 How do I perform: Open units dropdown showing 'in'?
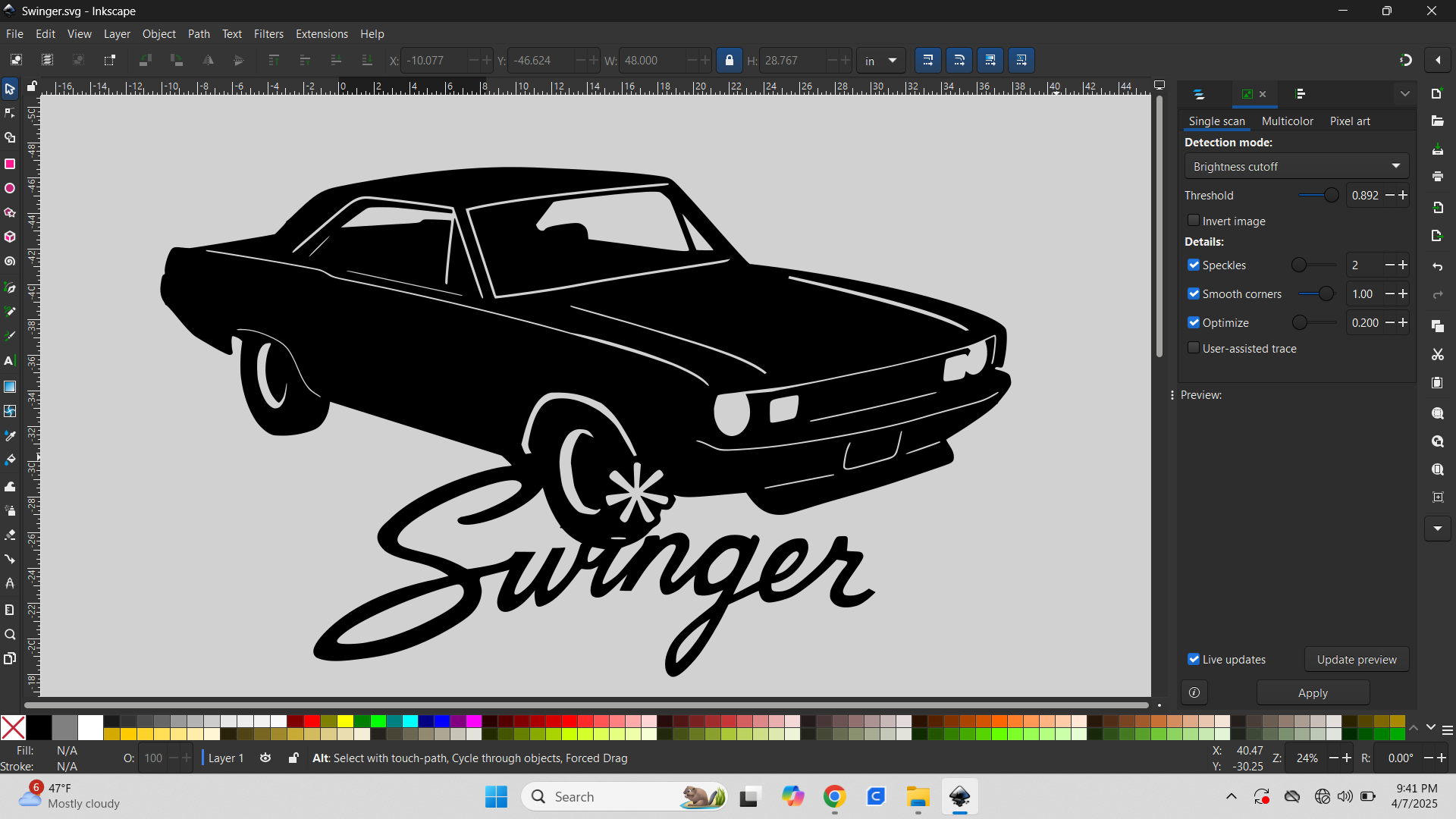click(x=881, y=61)
